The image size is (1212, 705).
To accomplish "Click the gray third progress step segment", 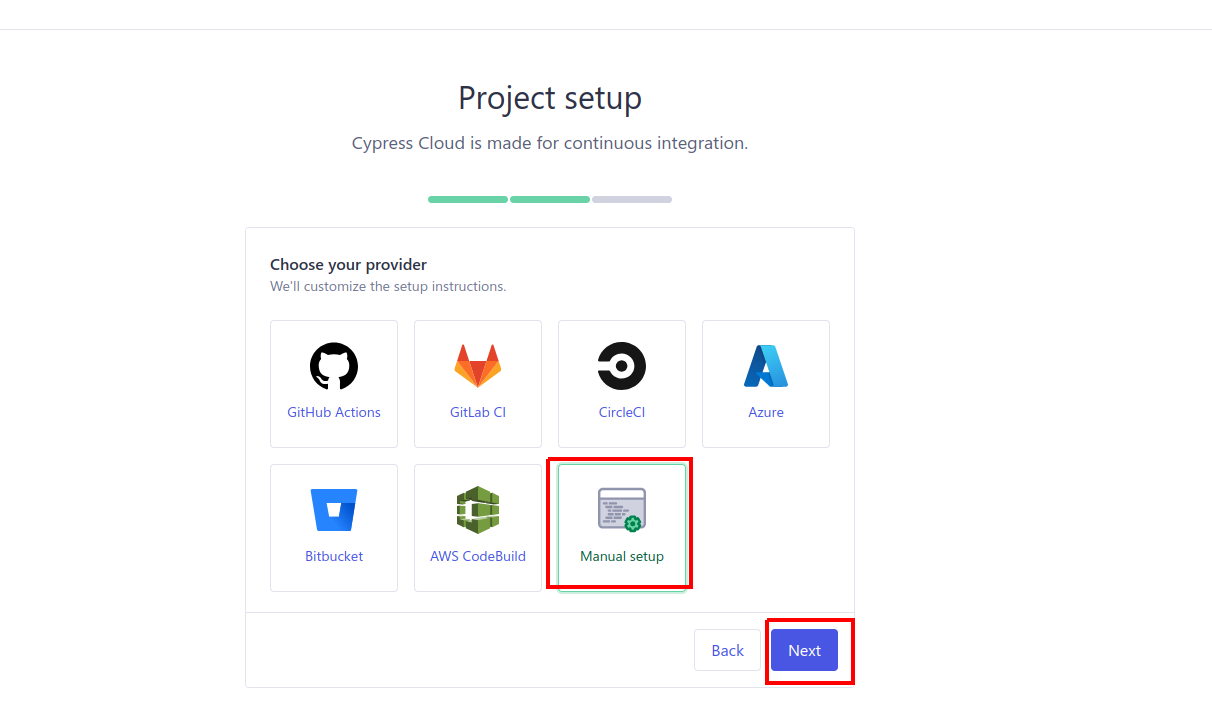I will point(632,199).
